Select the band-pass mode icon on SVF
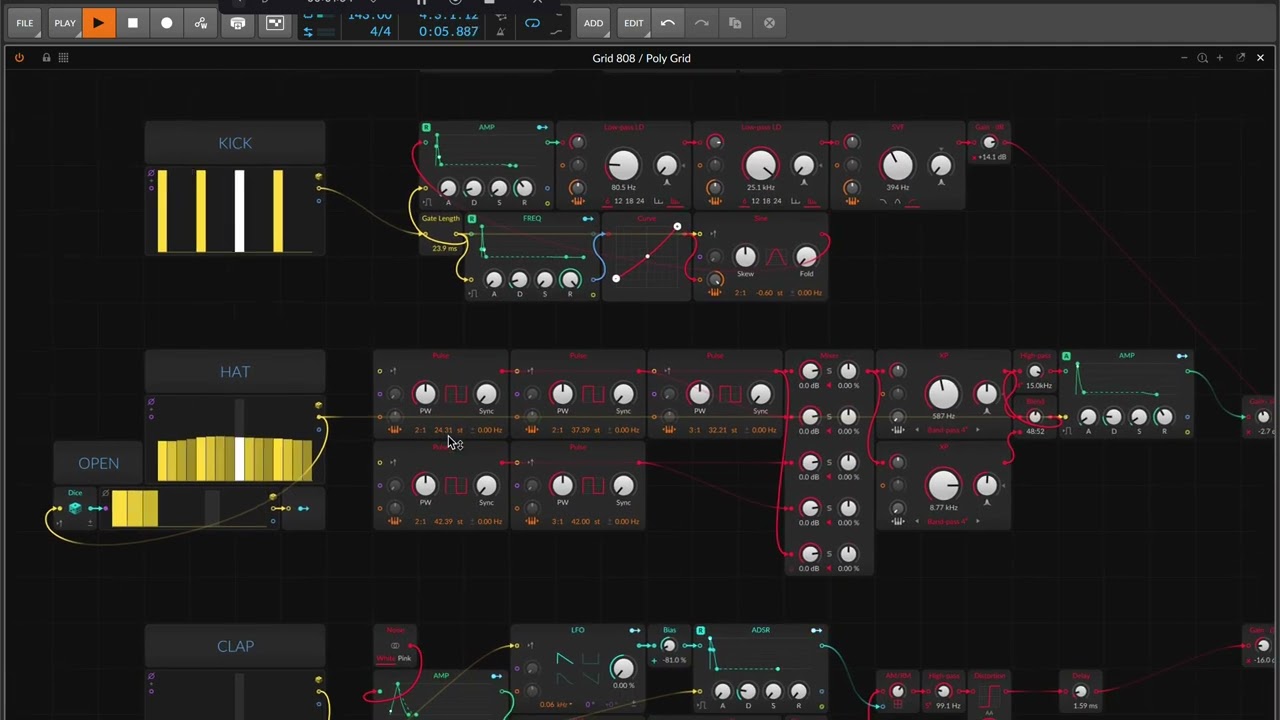 897,202
